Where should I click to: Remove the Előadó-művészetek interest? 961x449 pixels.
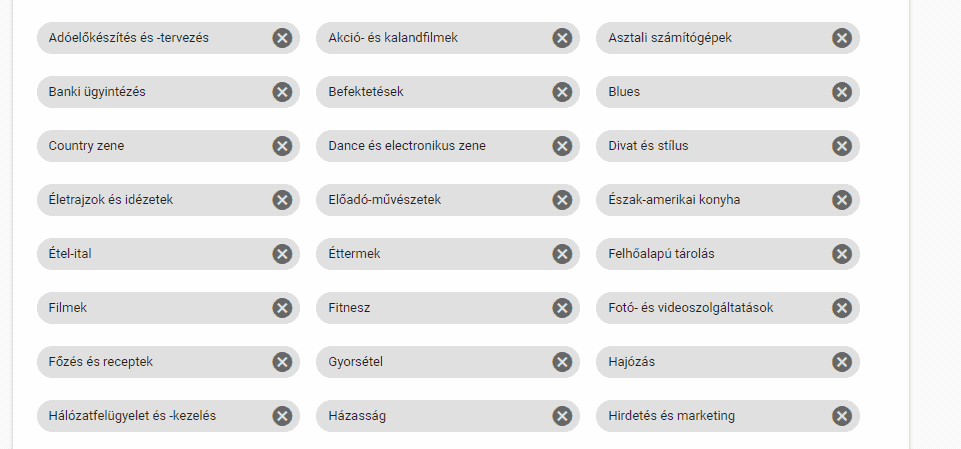[562, 200]
